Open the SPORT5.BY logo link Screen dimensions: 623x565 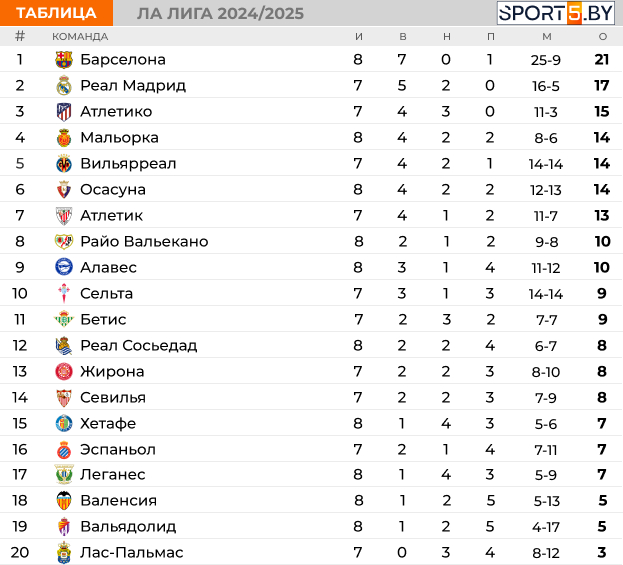(555, 13)
